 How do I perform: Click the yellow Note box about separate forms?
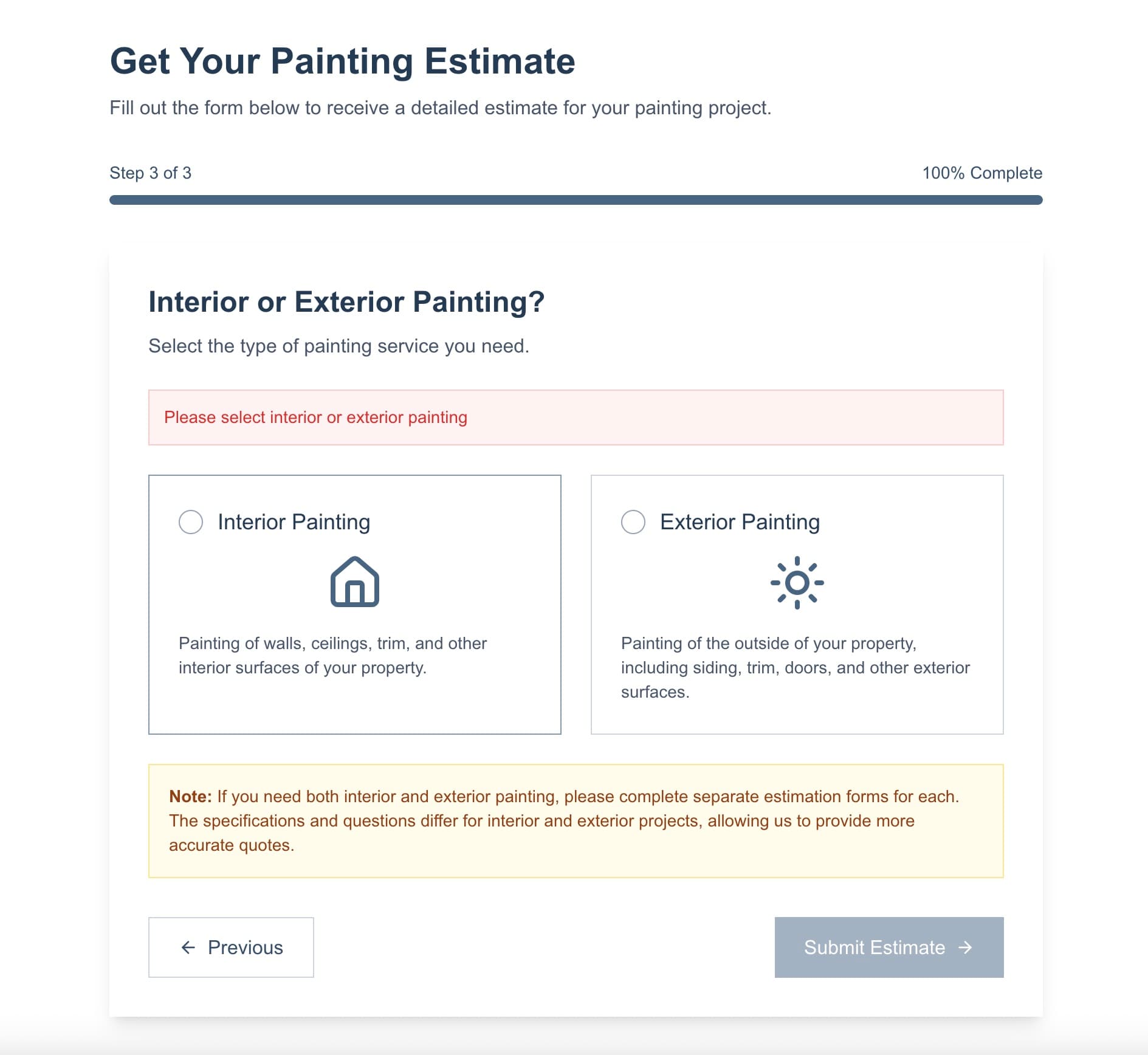(576, 820)
